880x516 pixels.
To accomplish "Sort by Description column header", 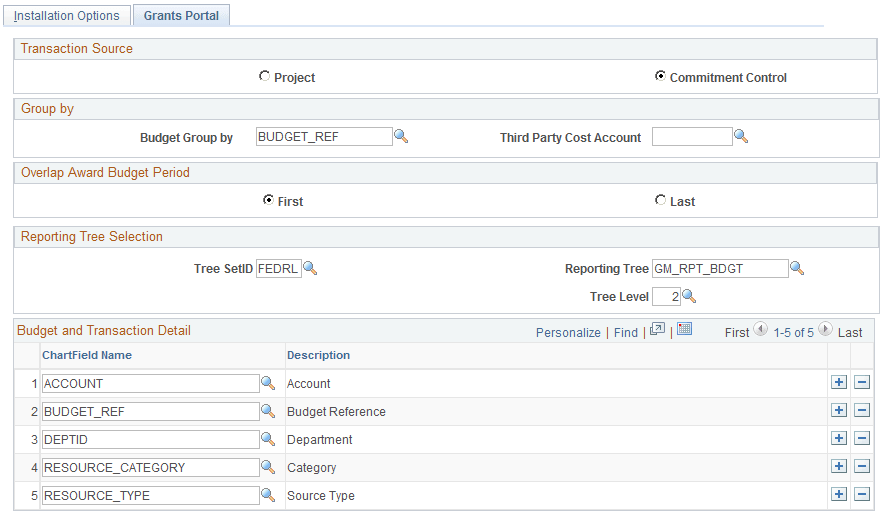I will coord(318,355).
